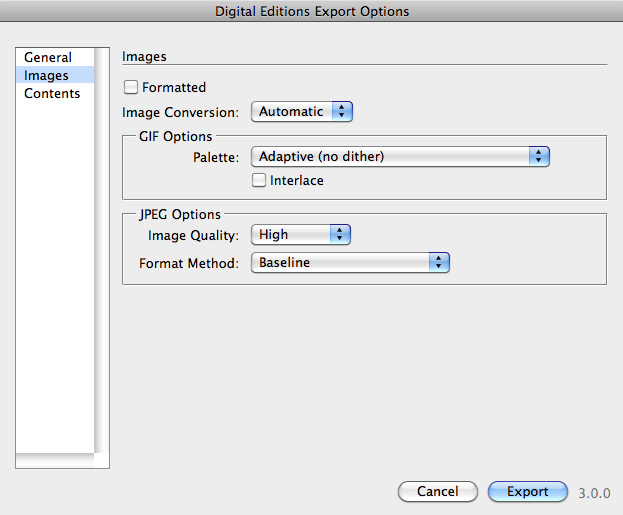Viewport: 623px width, 515px height.
Task: Click the Digital Editions Export Options title bar
Action: [311, 12]
